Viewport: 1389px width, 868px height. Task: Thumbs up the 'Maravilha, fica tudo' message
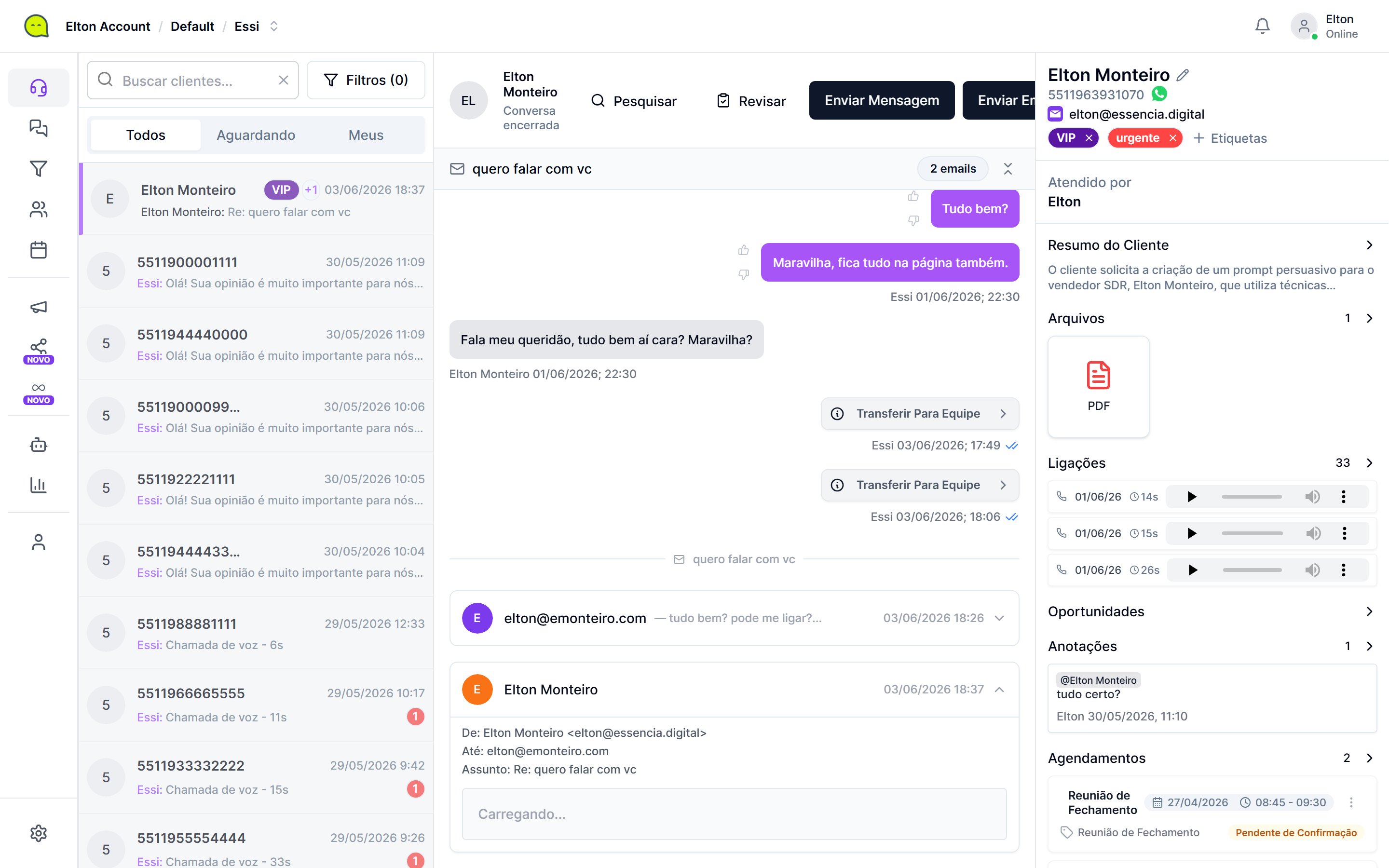[x=743, y=250]
